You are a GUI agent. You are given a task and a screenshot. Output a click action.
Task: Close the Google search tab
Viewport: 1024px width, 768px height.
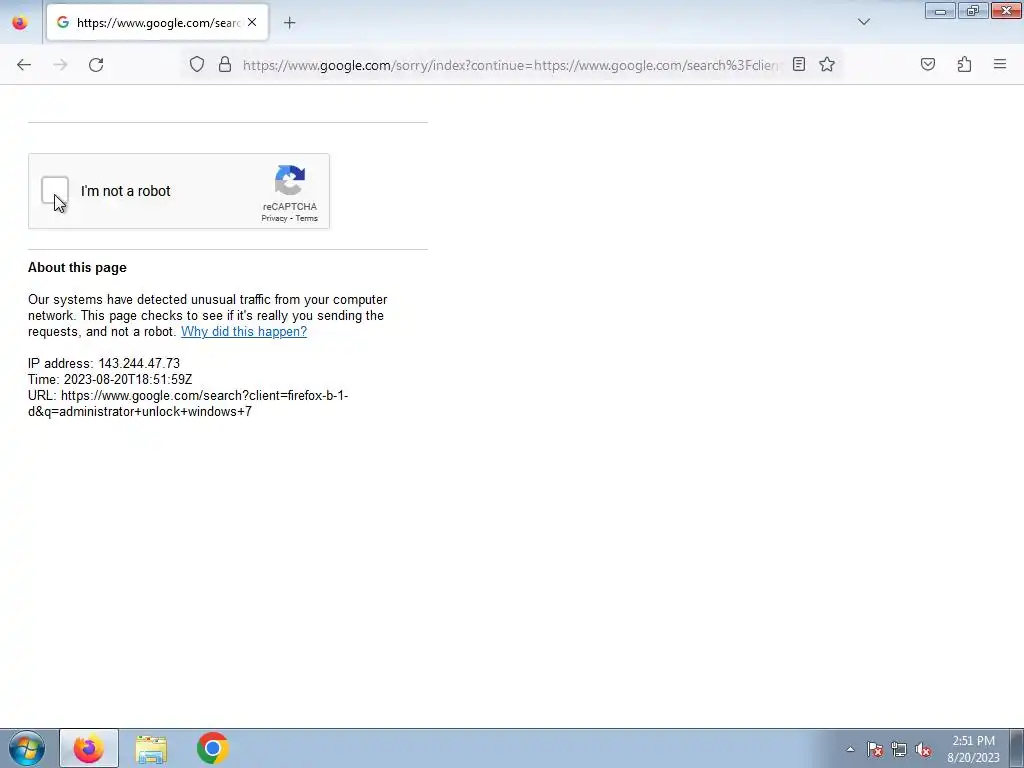[x=252, y=22]
